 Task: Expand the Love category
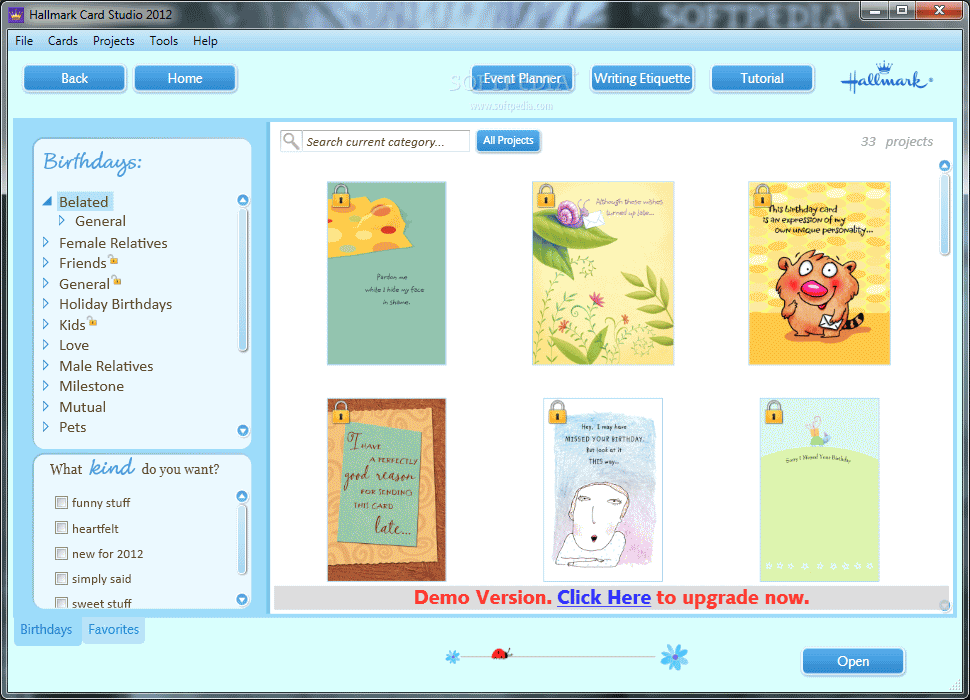[46, 344]
